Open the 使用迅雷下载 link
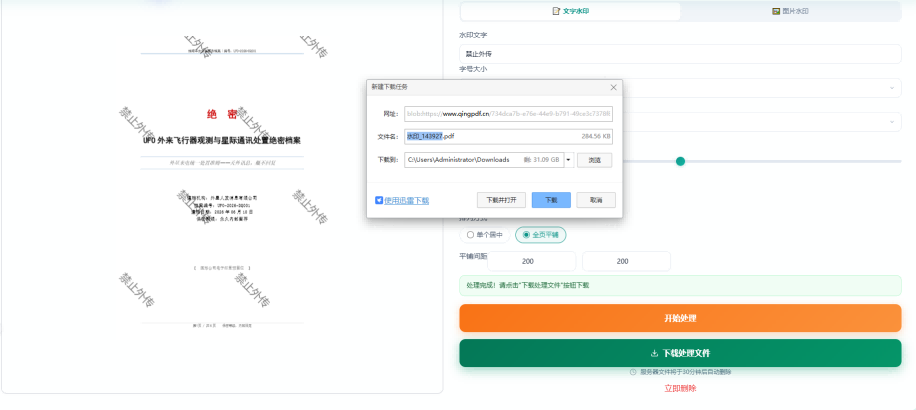Screen dimensions: 916x410 tap(407, 200)
